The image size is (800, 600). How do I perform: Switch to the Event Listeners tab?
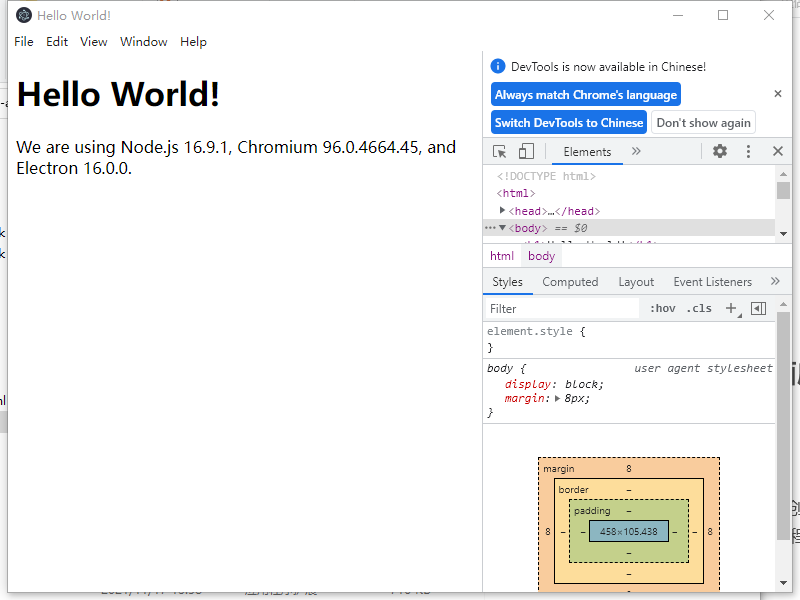pyautogui.click(x=712, y=282)
